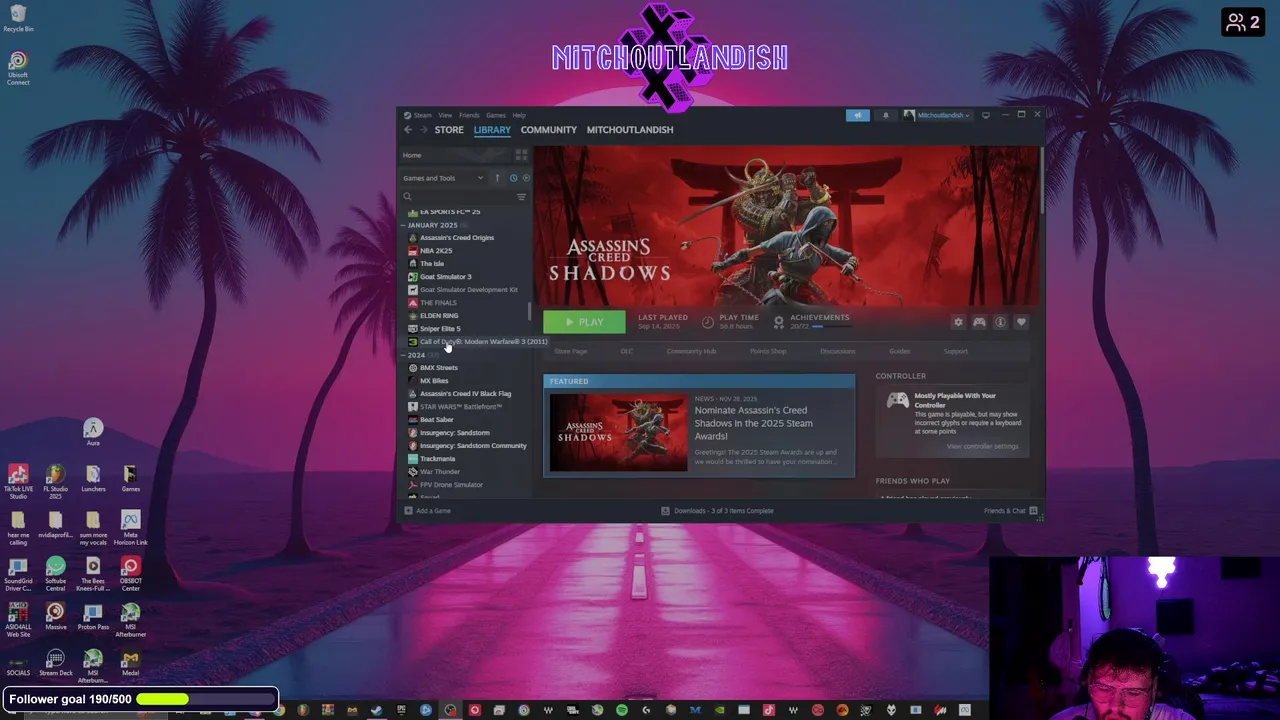Open controller layout icon for Shadows
The image size is (1280, 720).
tap(979, 322)
